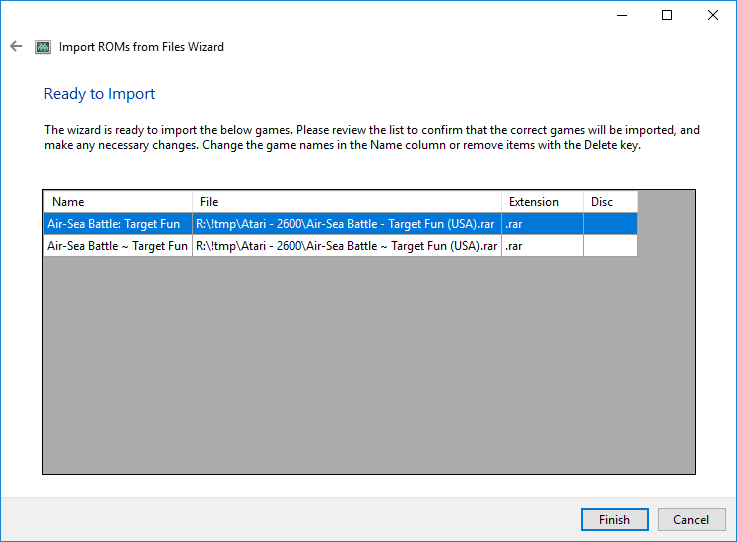737x542 pixels.
Task: Click the Disc column header
Action: (x=611, y=202)
